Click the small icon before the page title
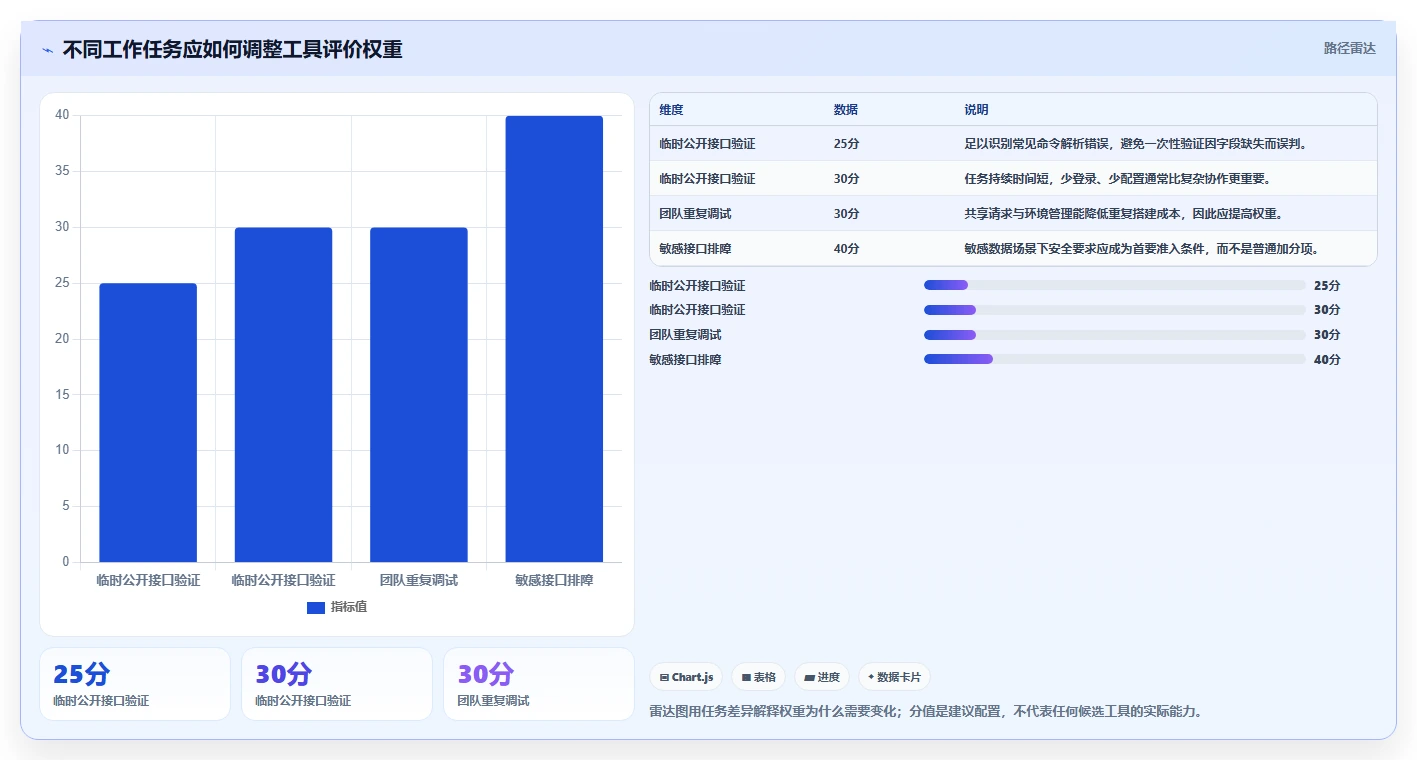The width and height of the screenshot is (1417, 760). pyautogui.click(x=48, y=50)
